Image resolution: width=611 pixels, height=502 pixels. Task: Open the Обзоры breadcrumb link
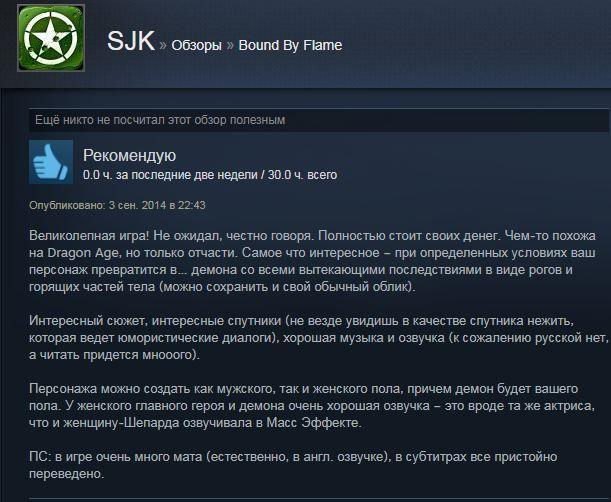coord(196,45)
